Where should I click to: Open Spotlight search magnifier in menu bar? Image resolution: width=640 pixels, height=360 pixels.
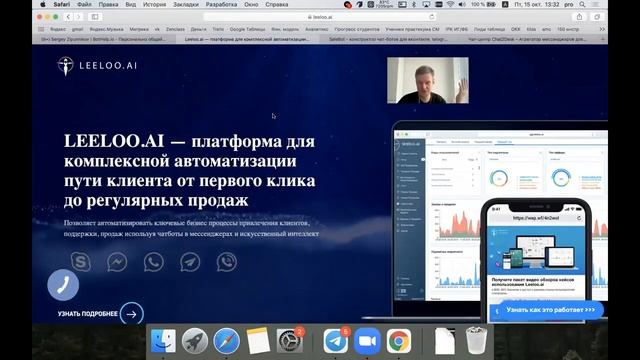[x=582, y=4]
